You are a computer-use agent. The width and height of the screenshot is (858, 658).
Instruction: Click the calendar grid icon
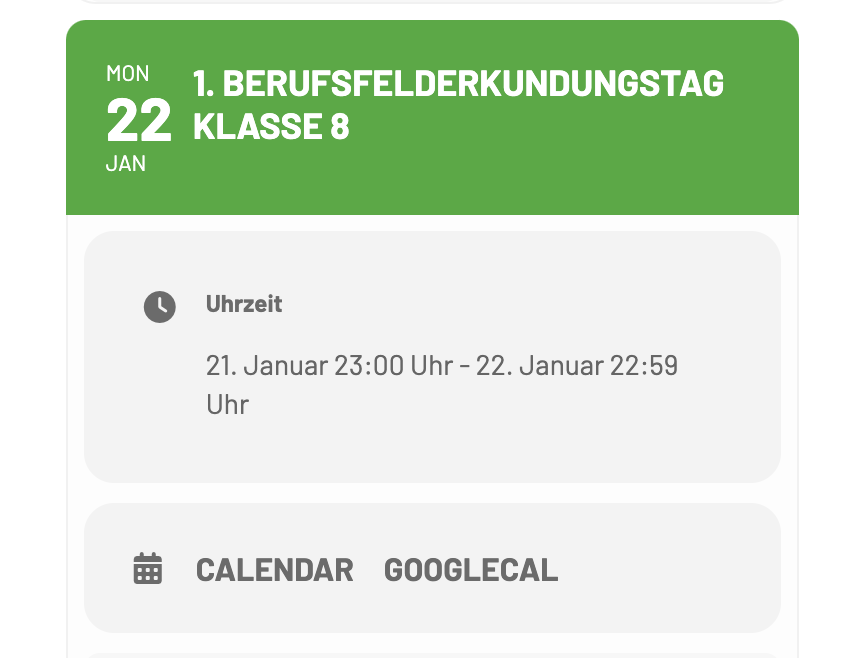click(x=148, y=569)
